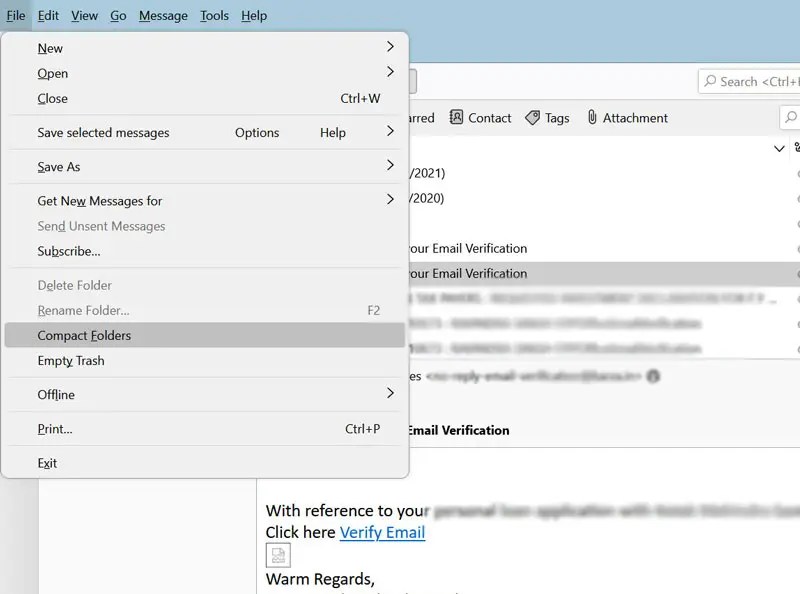Open the Save As submenu
The width and height of the screenshot is (800, 594).
(206, 166)
